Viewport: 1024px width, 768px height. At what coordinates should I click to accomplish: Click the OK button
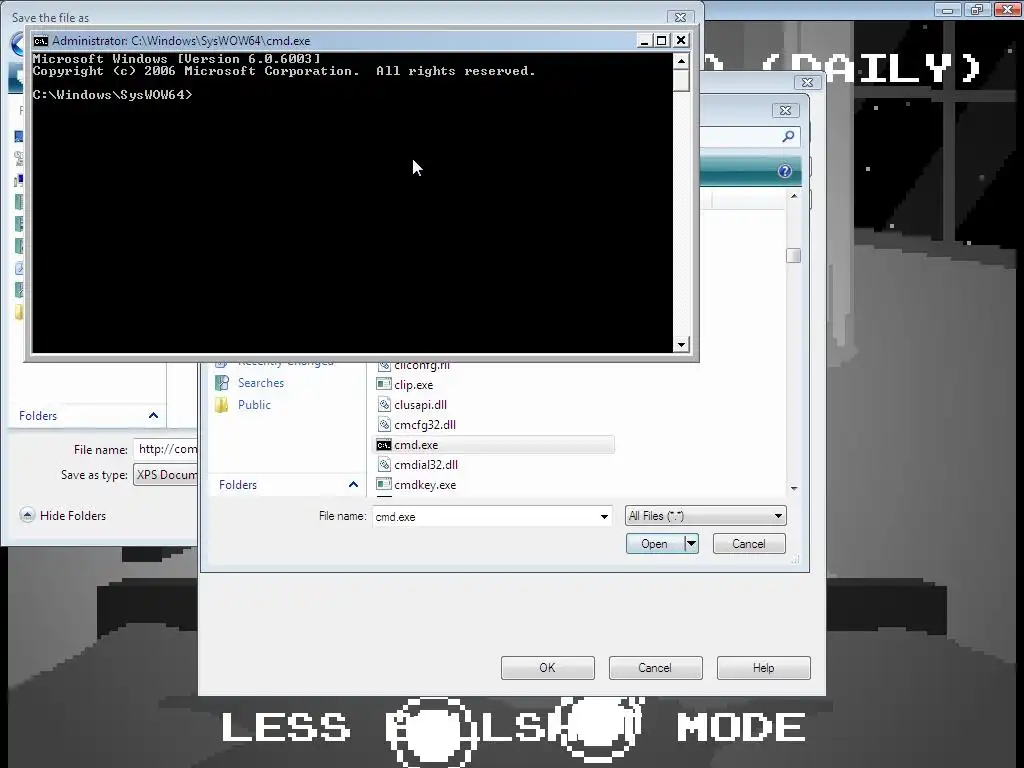point(547,668)
